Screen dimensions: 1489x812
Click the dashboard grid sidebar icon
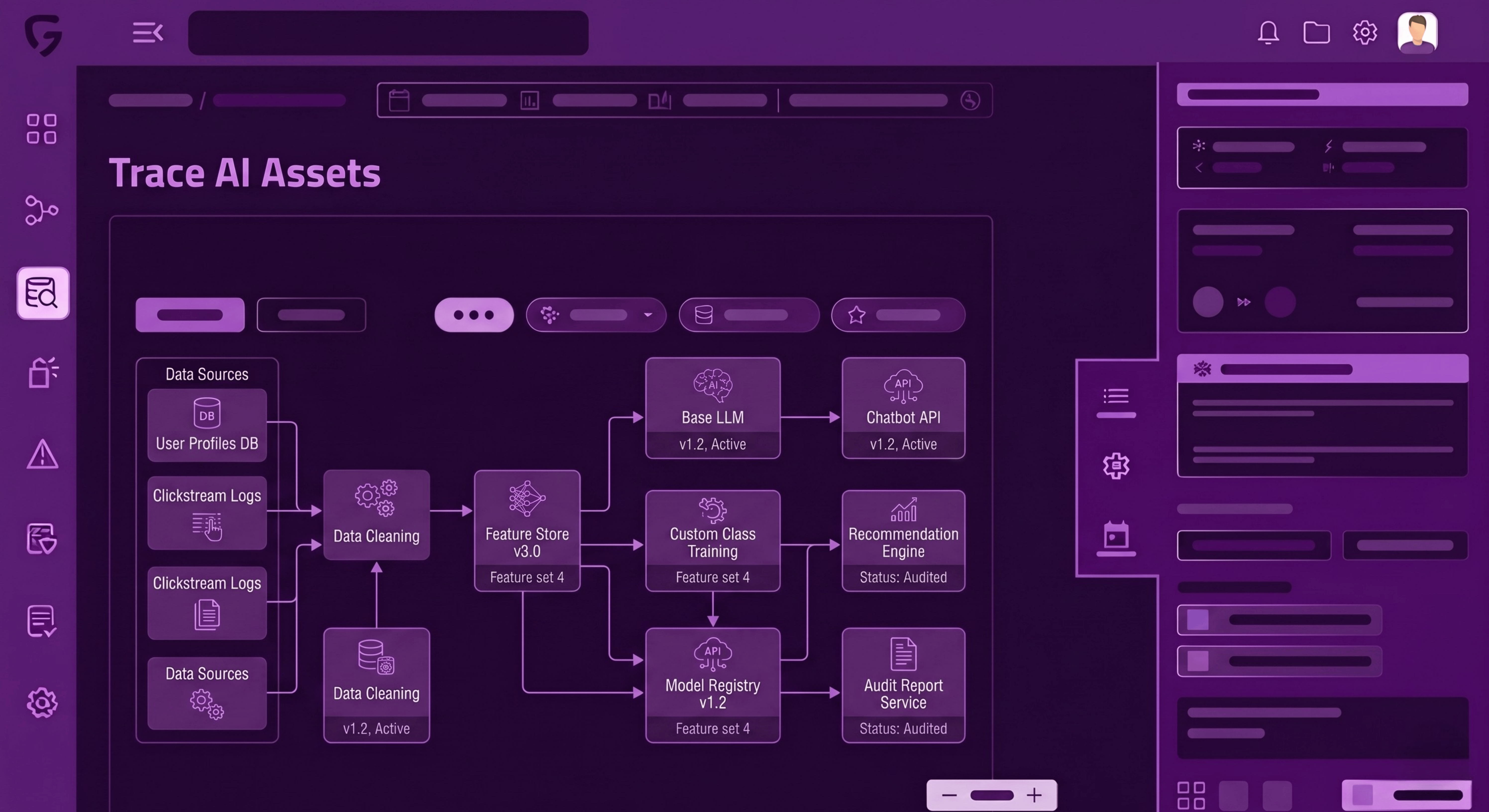[x=42, y=128]
